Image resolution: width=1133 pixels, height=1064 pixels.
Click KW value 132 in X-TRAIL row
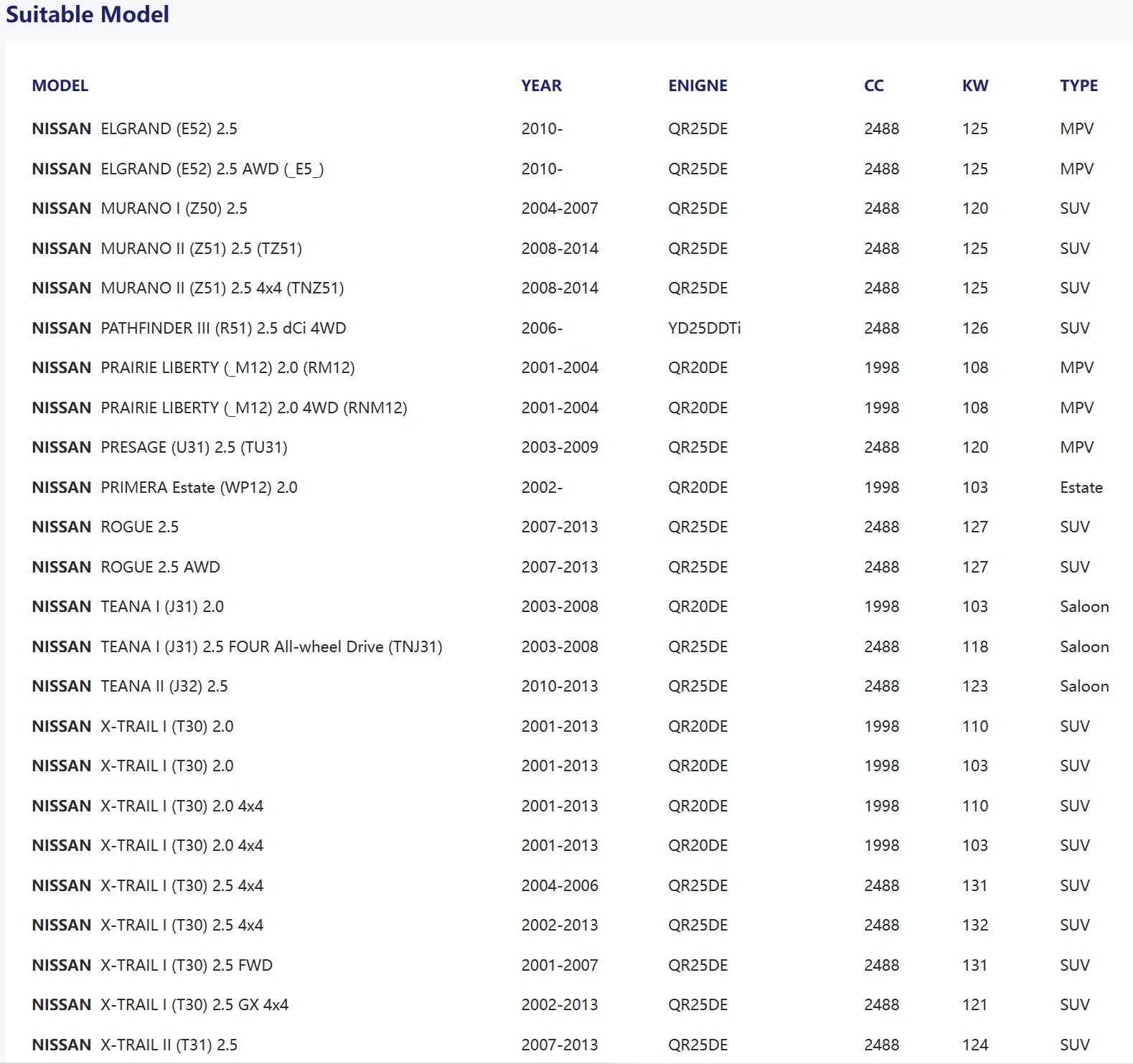tap(975, 926)
